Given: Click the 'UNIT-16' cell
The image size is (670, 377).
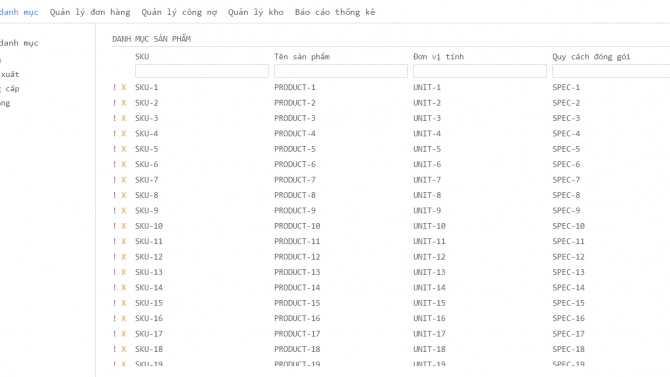Looking at the screenshot, I should pyautogui.click(x=429, y=318).
